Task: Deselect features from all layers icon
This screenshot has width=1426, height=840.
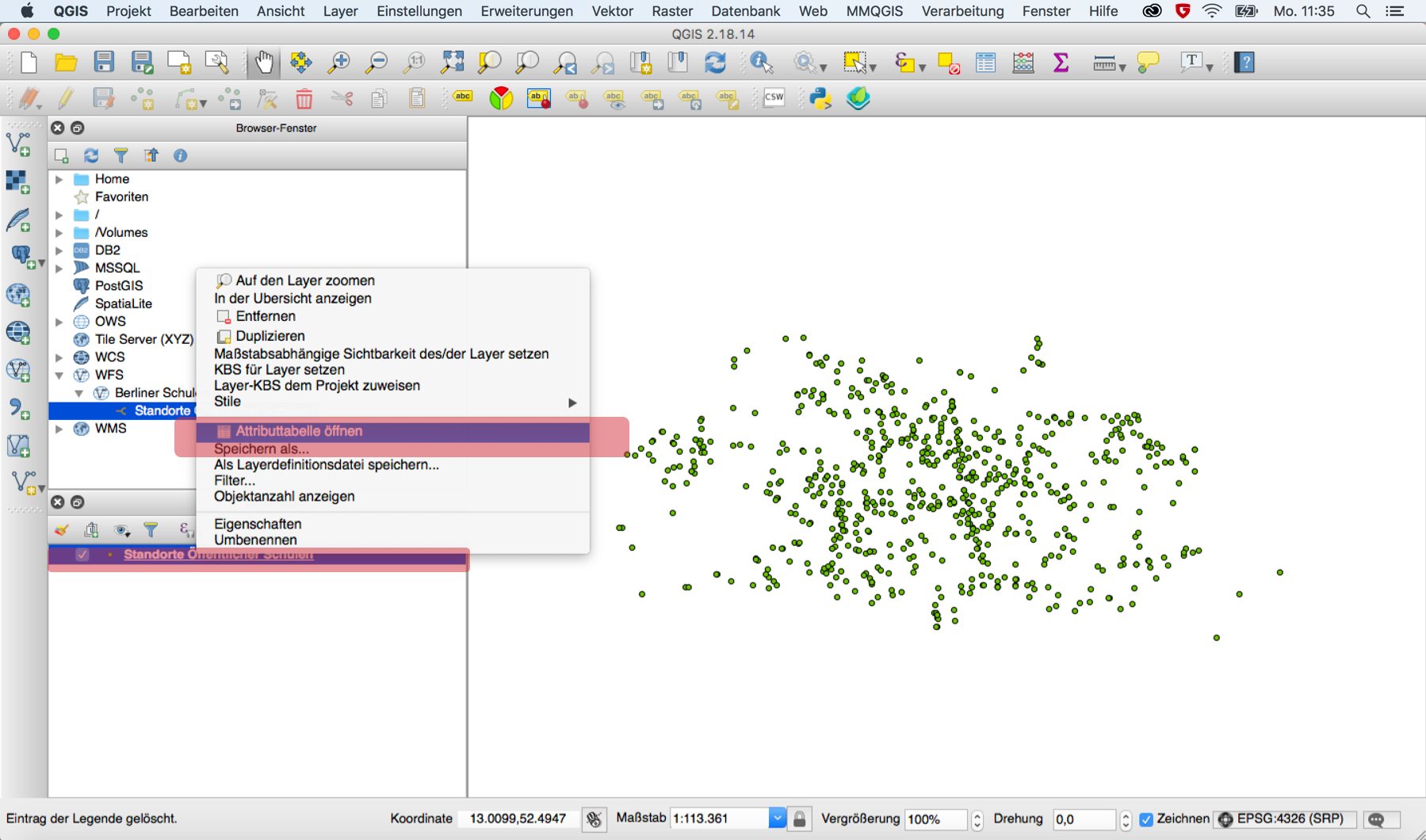Action: pyautogui.click(x=948, y=63)
